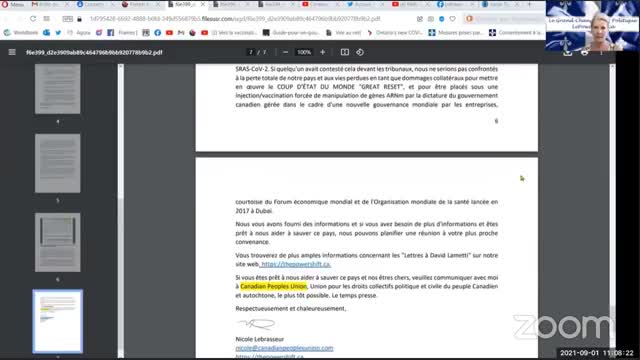The height and width of the screenshot is (360, 640).
Task: Click the 100% zoom level field
Action: pyautogui.click(x=304, y=52)
